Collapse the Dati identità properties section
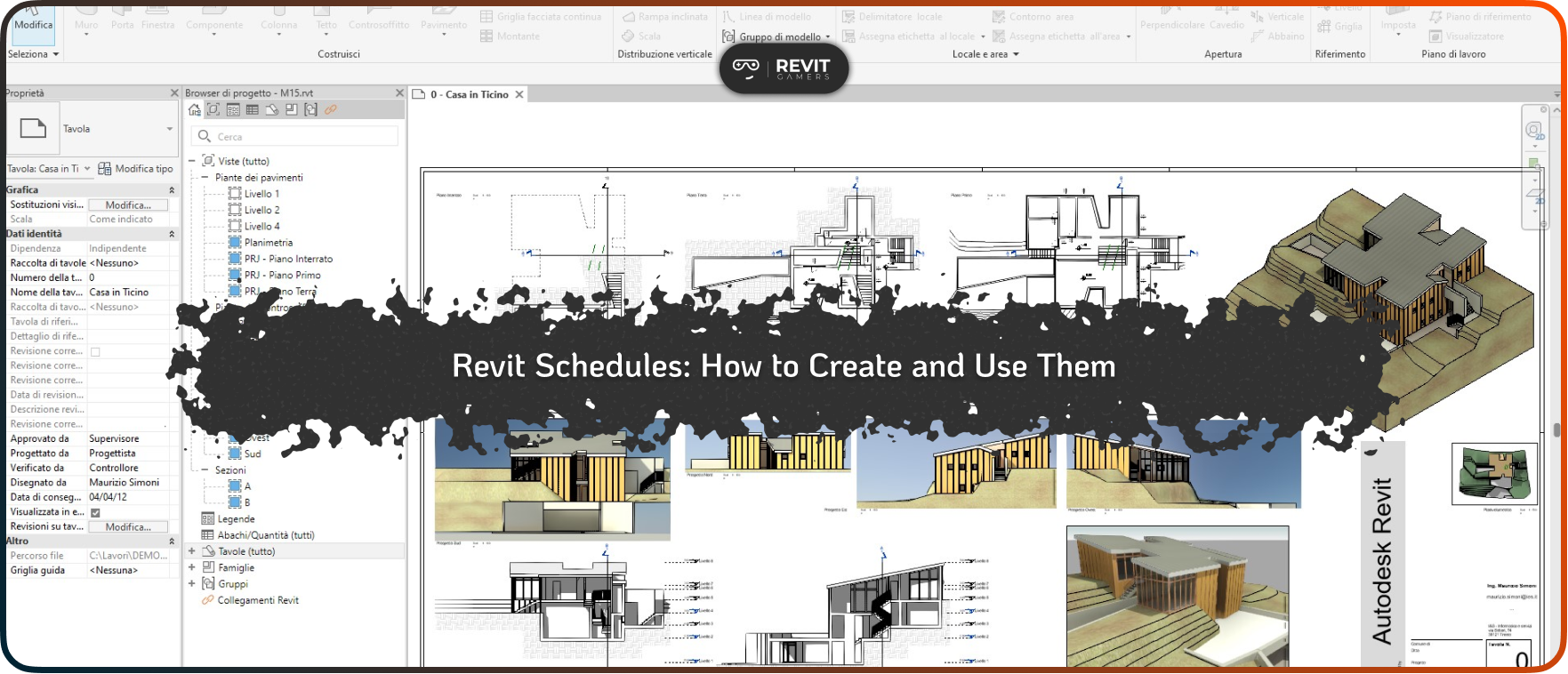Viewport: 1568px width, 674px height. pyautogui.click(x=172, y=234)
